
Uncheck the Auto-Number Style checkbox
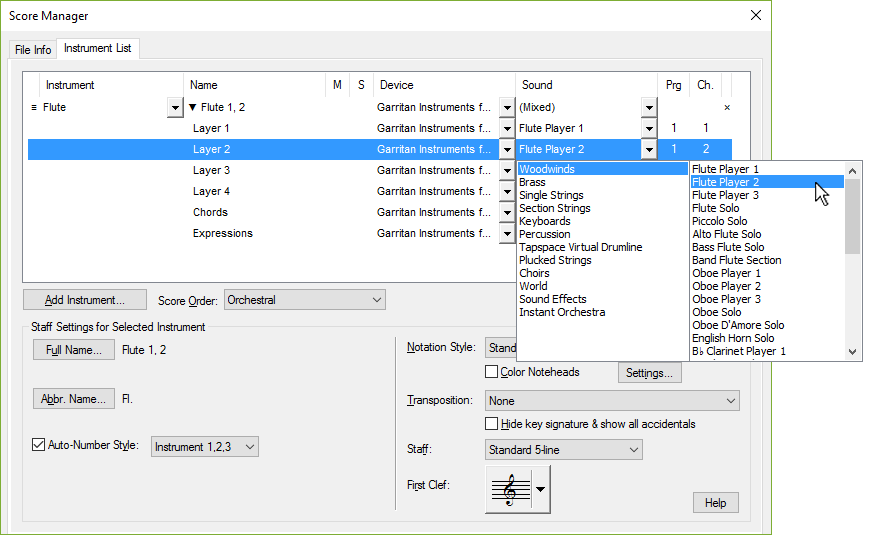tap(40, 446)
